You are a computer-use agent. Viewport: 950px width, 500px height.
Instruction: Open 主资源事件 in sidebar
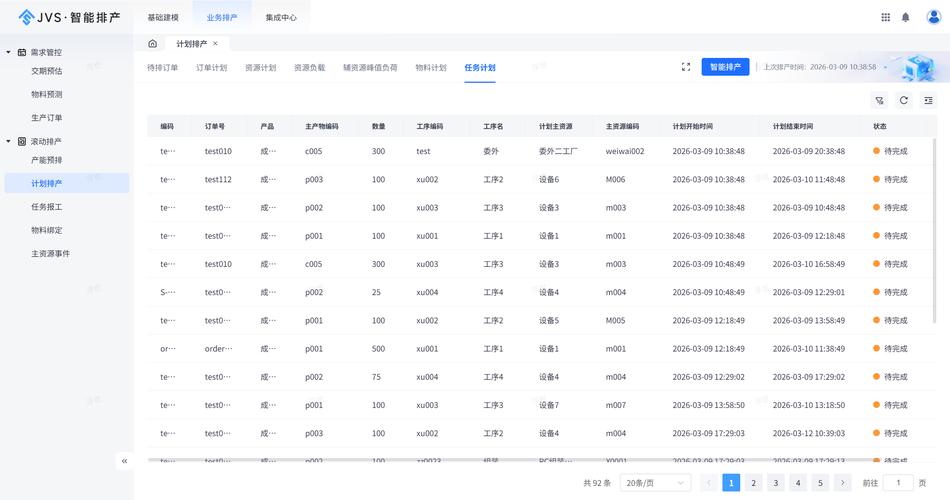(50, 253)
